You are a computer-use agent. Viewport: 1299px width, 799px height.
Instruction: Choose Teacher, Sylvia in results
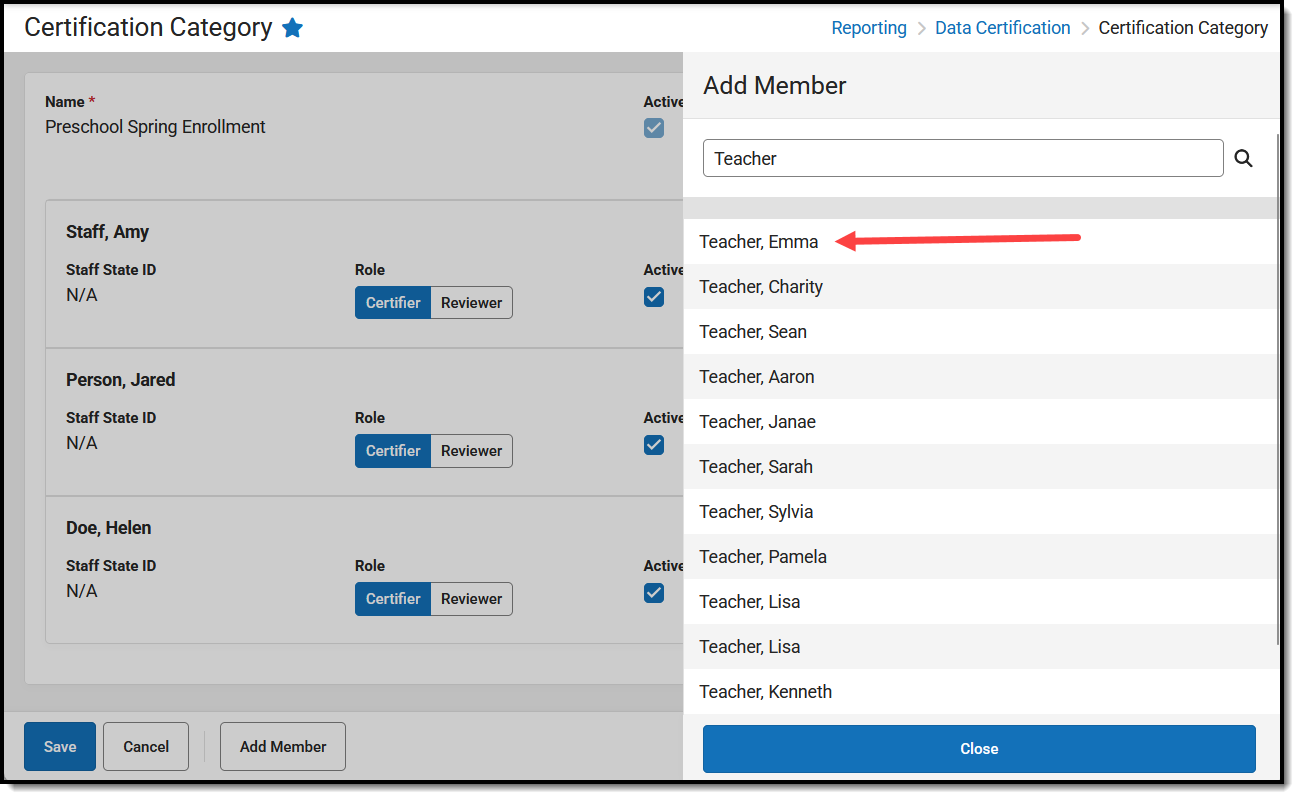tap(980, 512)
